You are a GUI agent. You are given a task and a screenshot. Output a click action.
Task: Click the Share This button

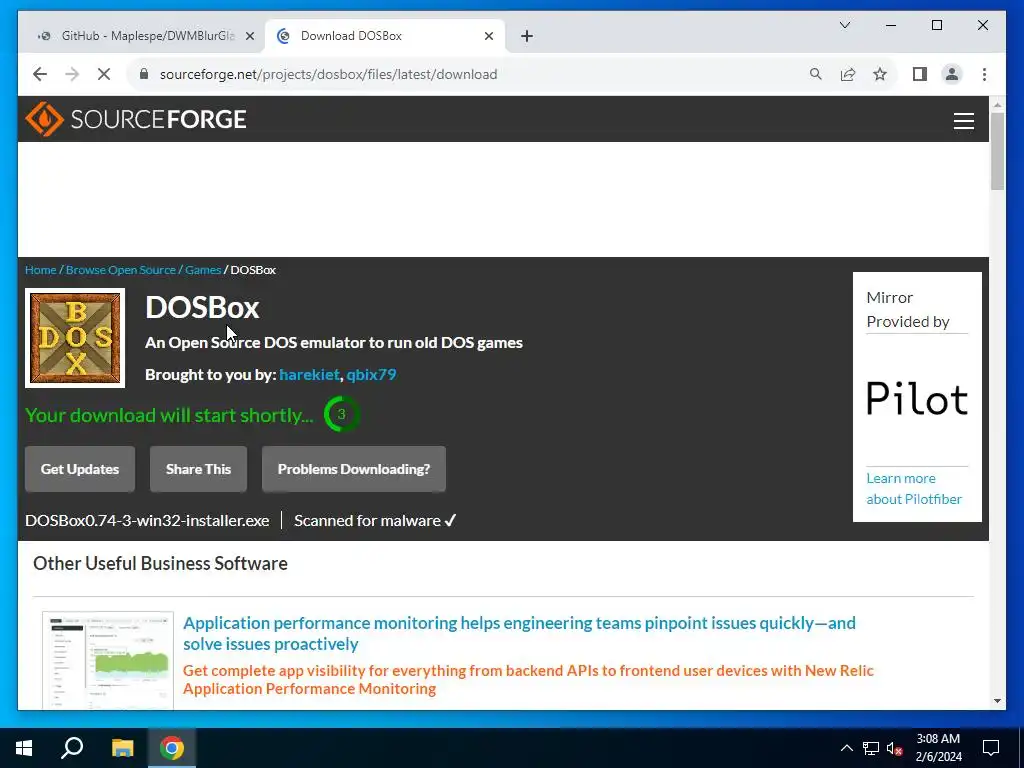199,469
